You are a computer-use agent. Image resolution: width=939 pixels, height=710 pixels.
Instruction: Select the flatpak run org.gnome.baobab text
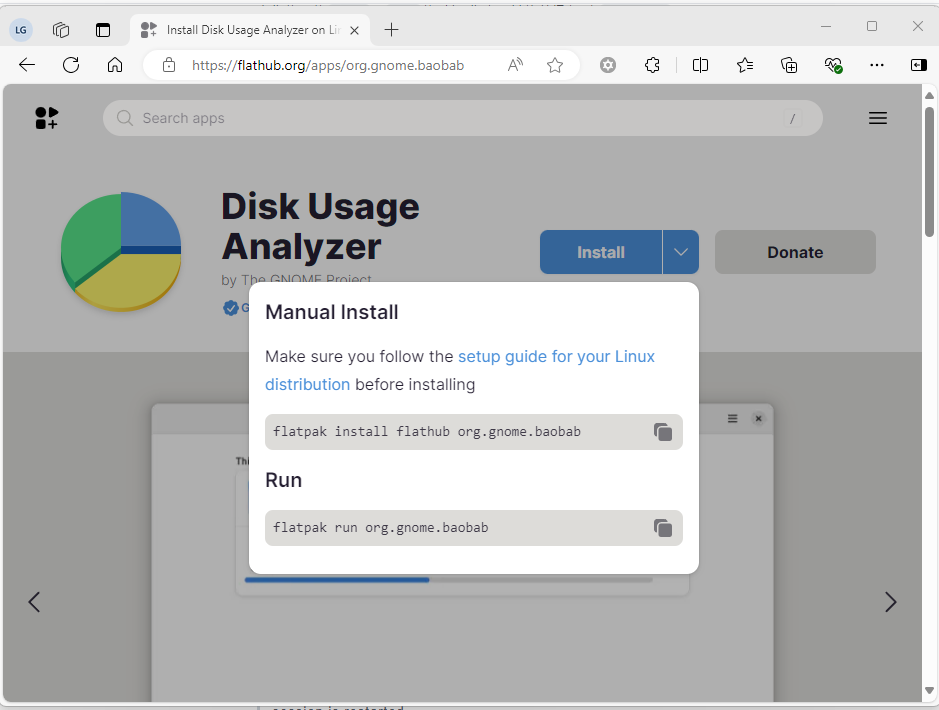coord(381,527)
